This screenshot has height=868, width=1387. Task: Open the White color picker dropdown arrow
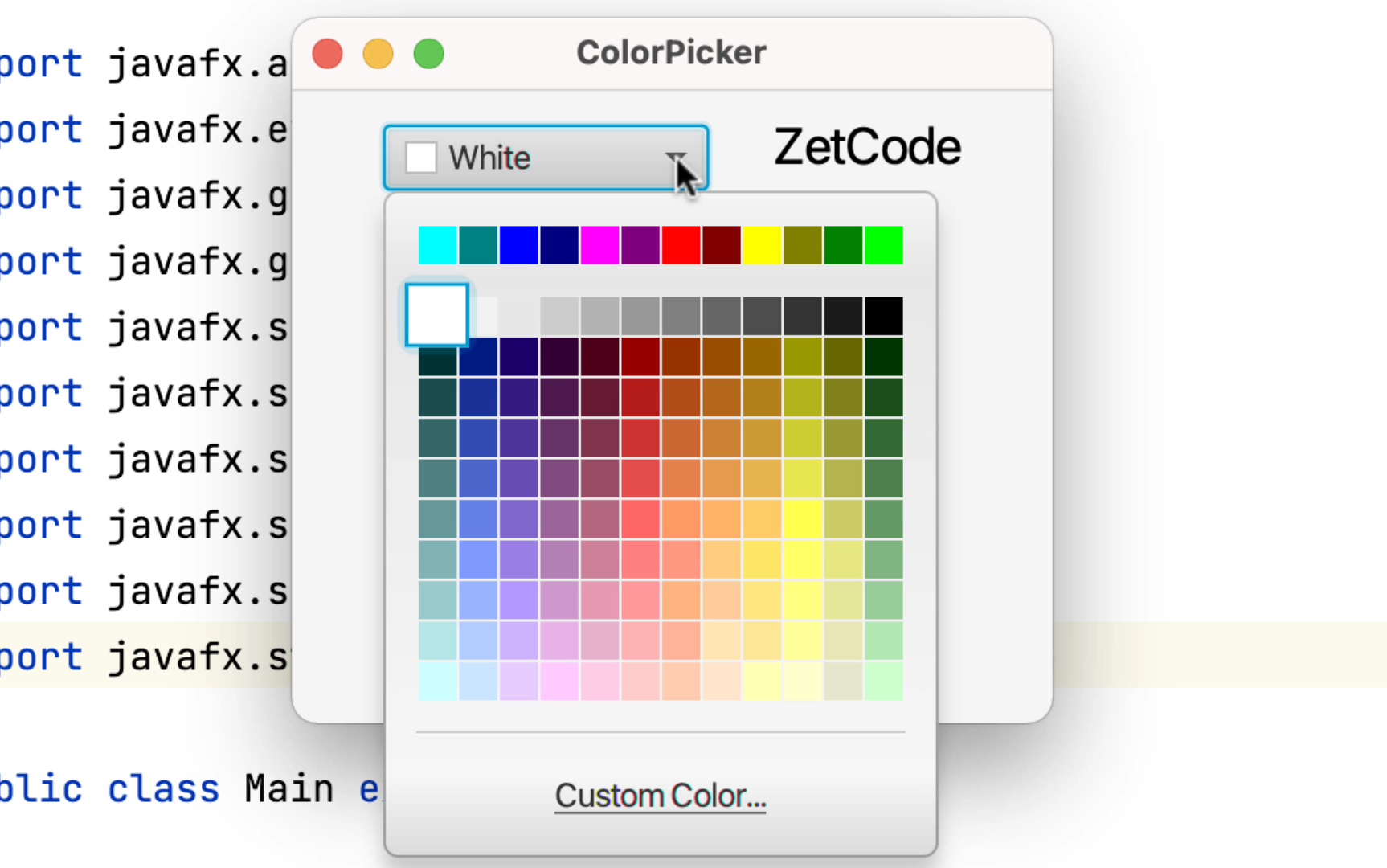point(675,158)
